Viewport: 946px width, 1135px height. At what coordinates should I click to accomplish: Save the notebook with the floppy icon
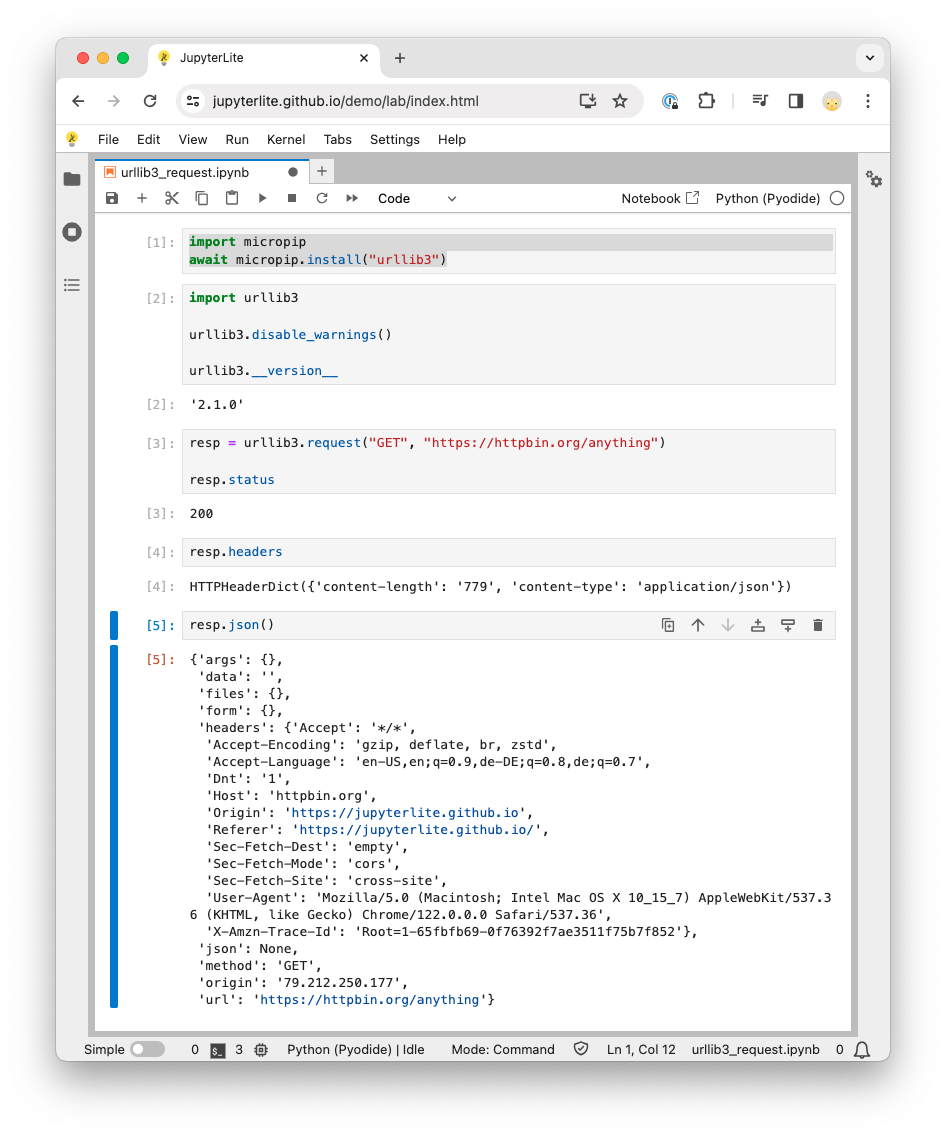click(111, 198)
